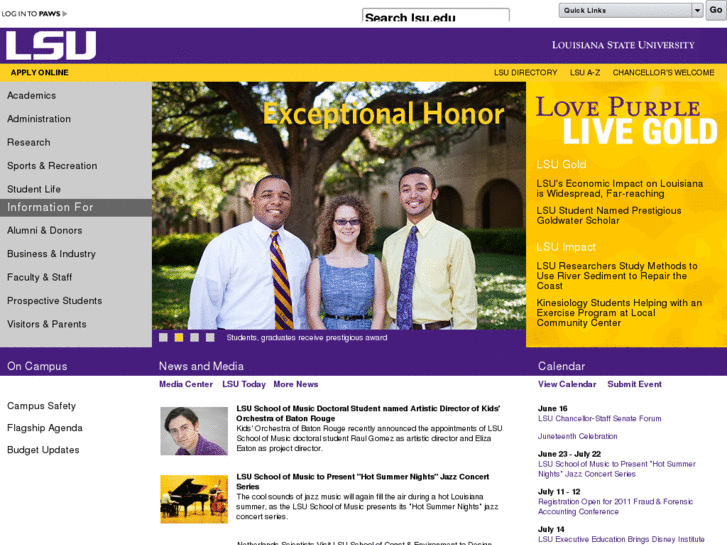The width and height of the screenshot is (727, 545).
Task: Switch to LSU Today
Action: pos(244,384)
